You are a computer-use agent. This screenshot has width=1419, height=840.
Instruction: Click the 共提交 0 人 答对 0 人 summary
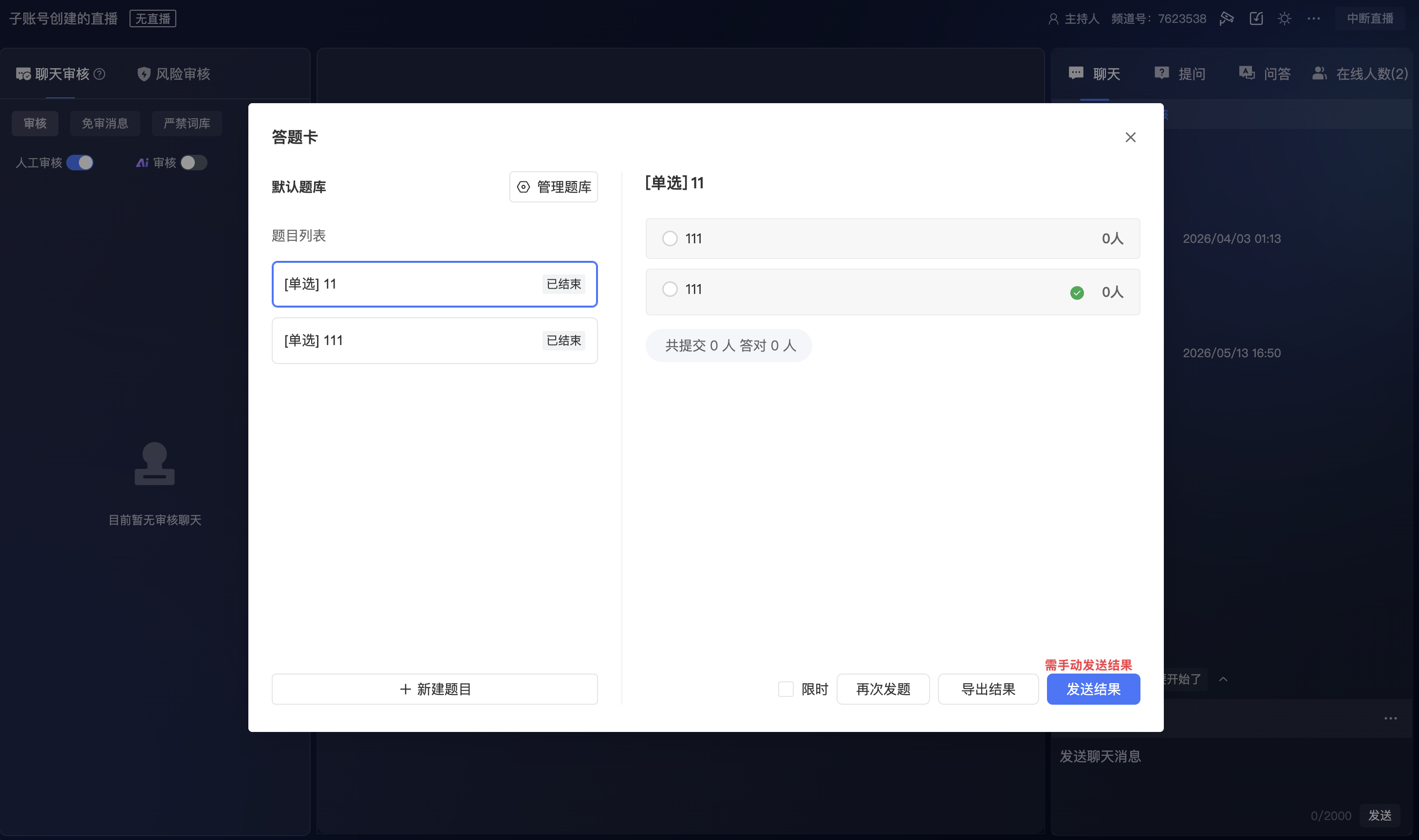(728, 345)
